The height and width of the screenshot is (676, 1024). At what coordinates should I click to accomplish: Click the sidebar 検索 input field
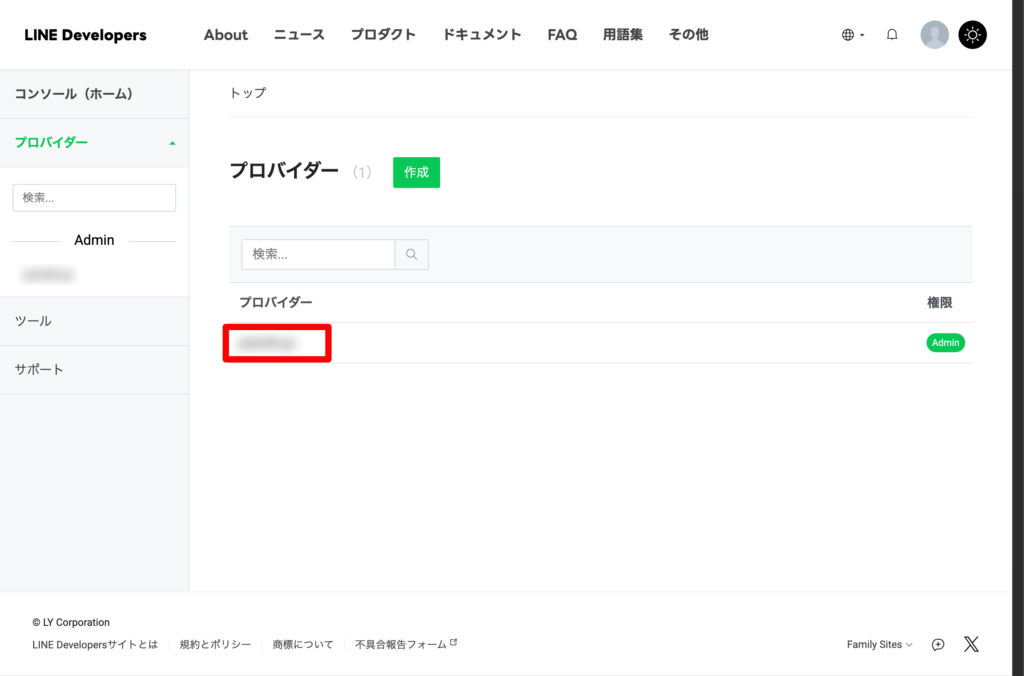pos(94,198)
